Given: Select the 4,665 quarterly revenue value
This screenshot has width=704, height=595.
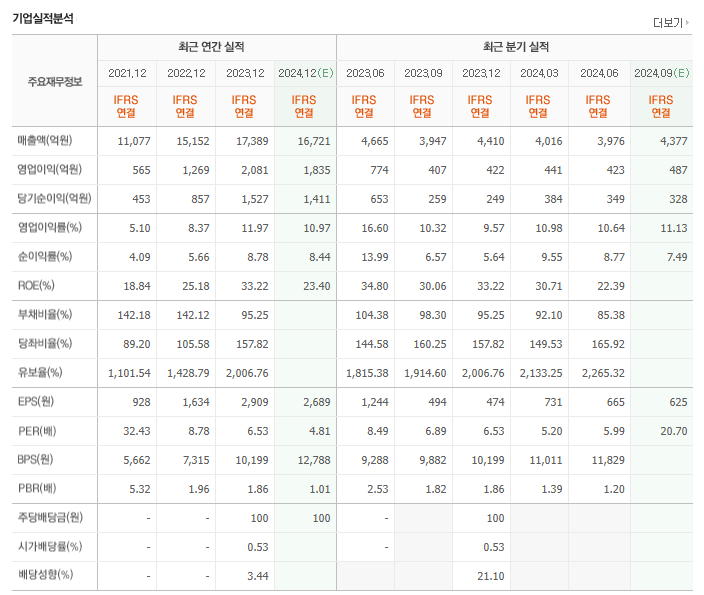Looking at the screenshot, I should click(x=375, y=141).
